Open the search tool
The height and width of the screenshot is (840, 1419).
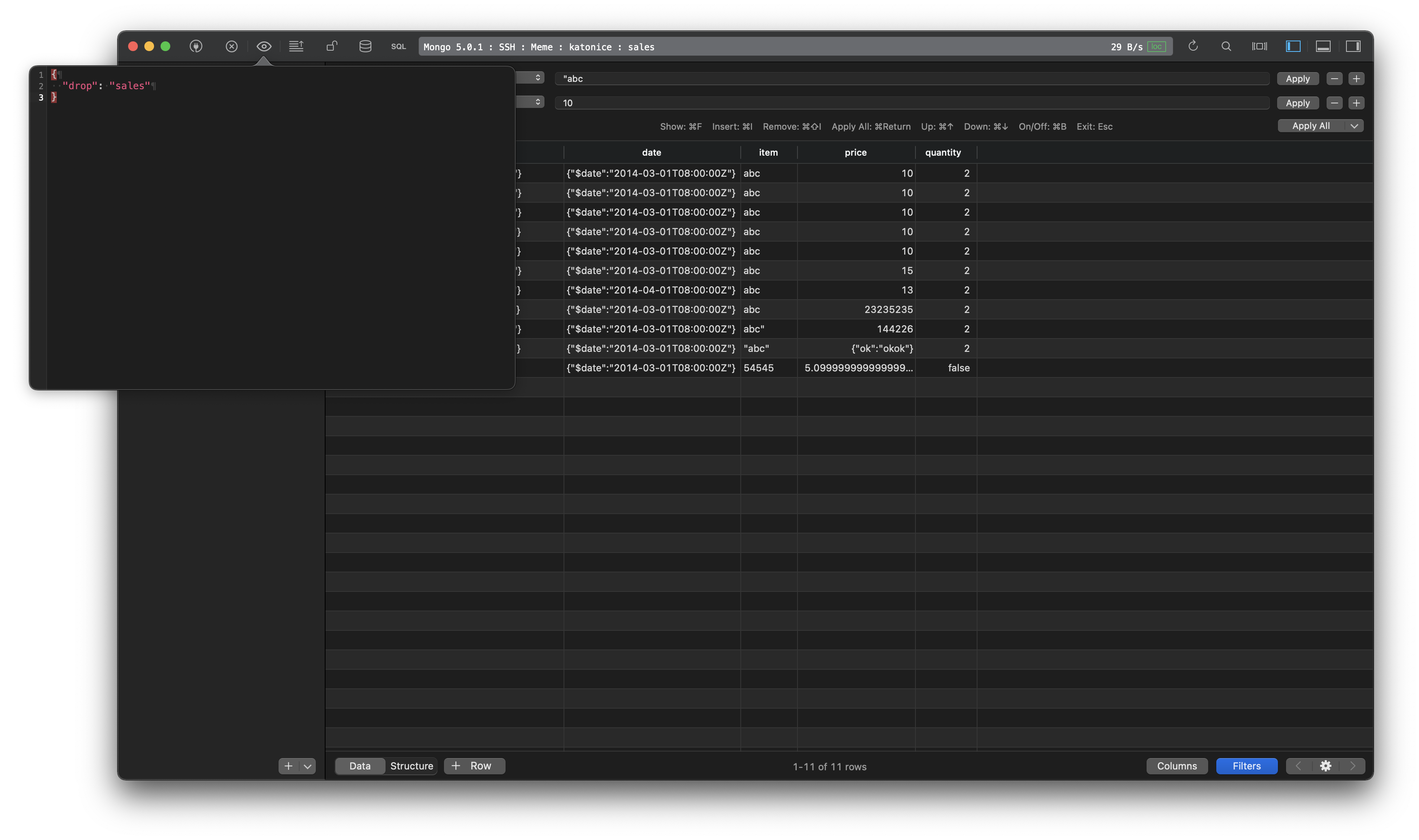coord(1226,46)
